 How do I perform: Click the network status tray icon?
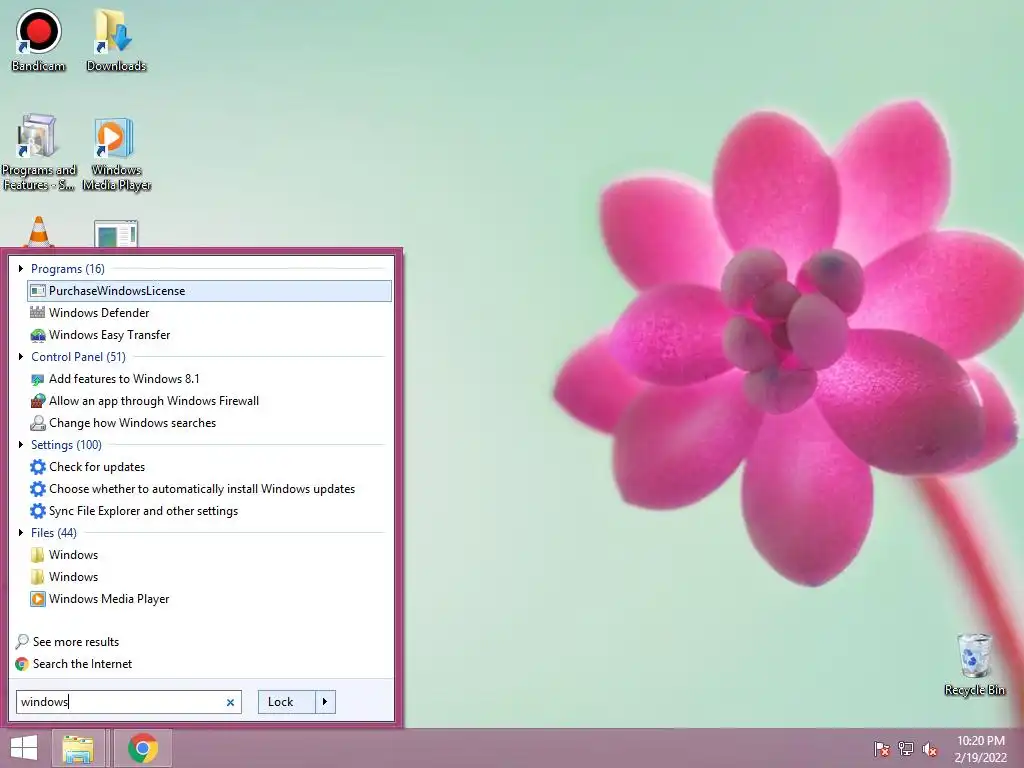[906, 749]
